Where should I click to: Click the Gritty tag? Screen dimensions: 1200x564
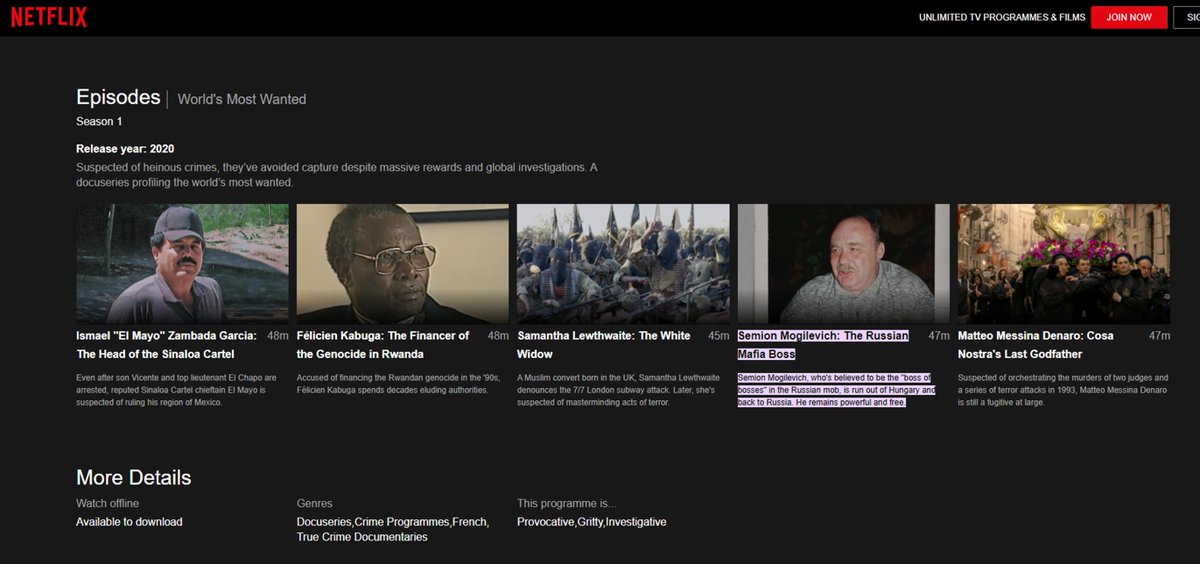coord(589,522)
